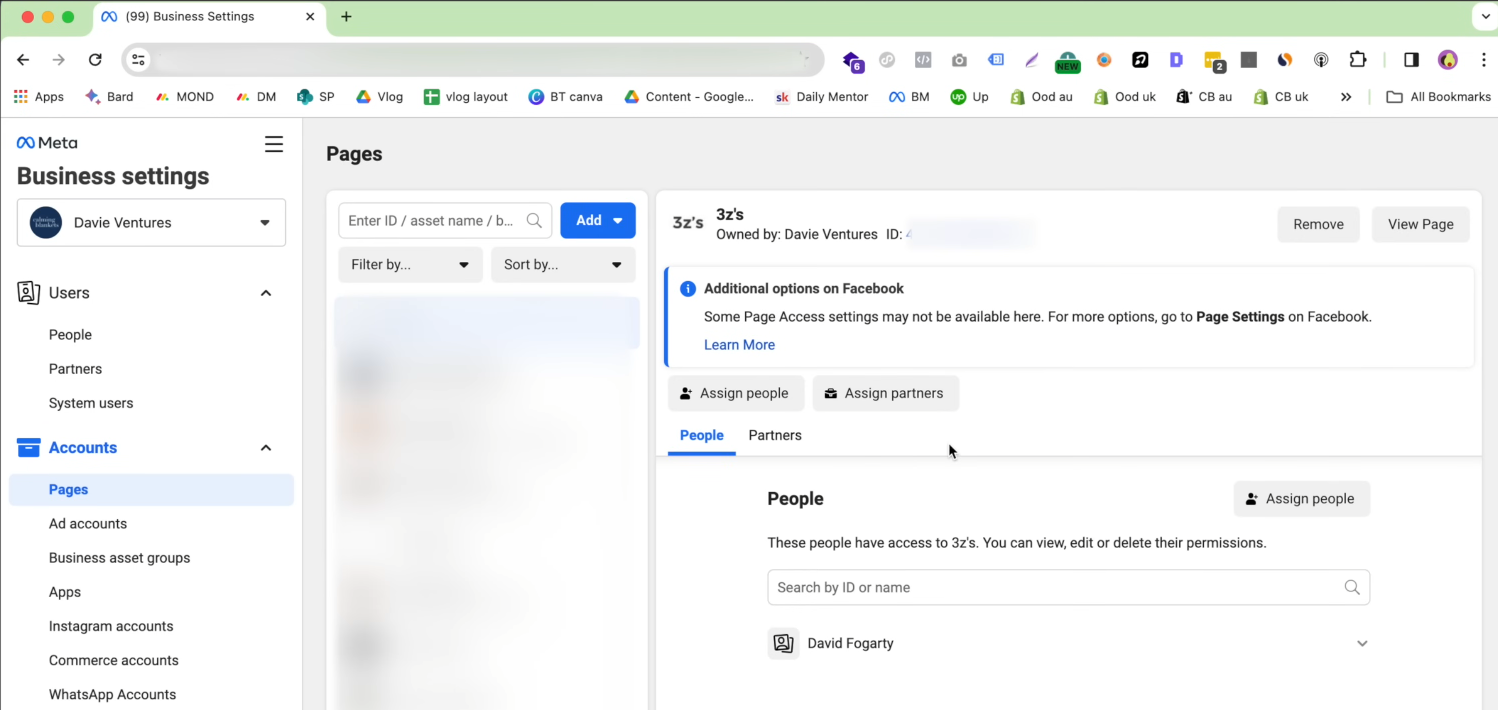Click the David Fogarty name row
1498x710 pixels.
click(x=1068, y=643)
